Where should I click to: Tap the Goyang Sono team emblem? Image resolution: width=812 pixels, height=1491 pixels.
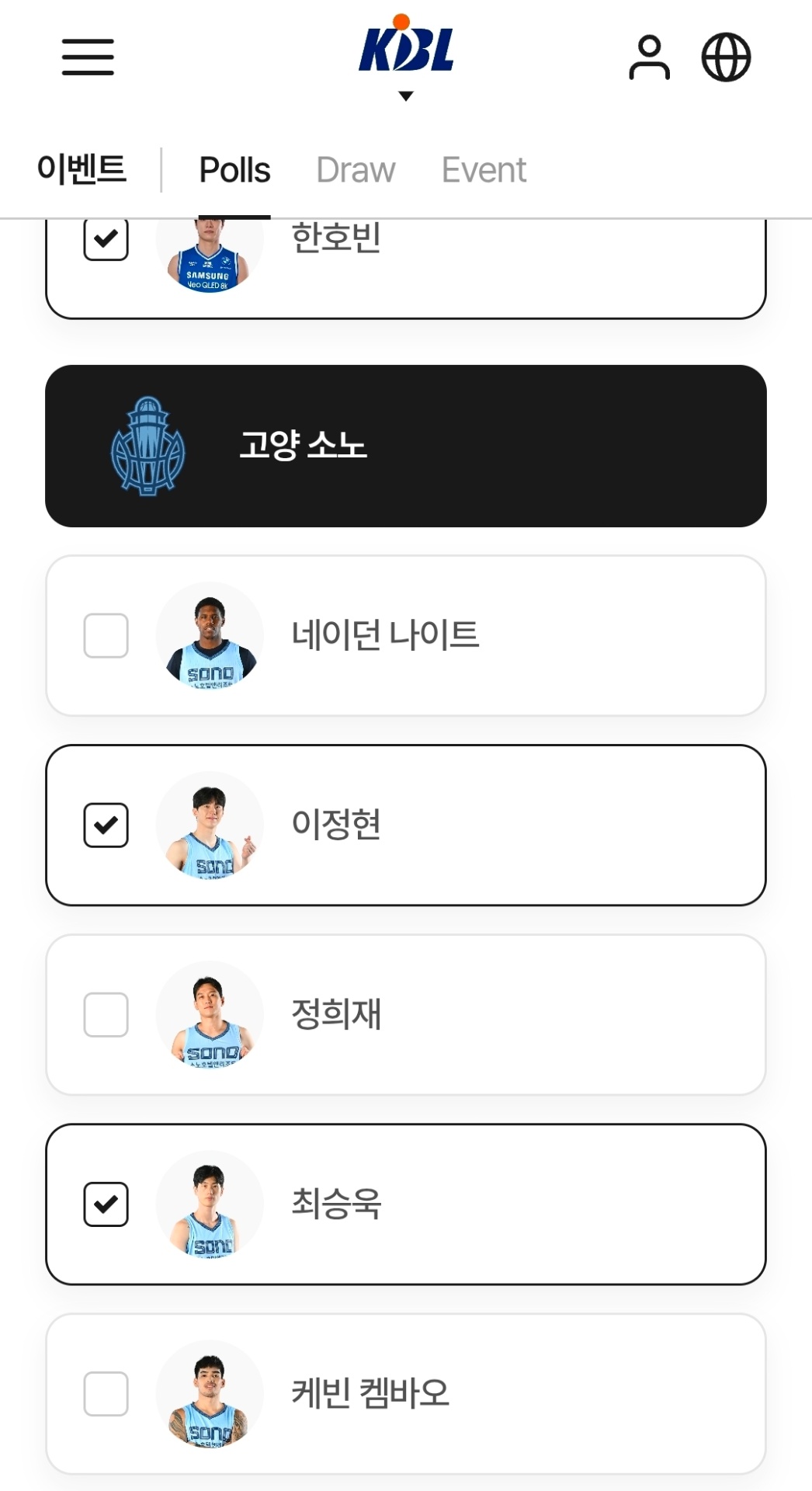(x=147, y=447)
